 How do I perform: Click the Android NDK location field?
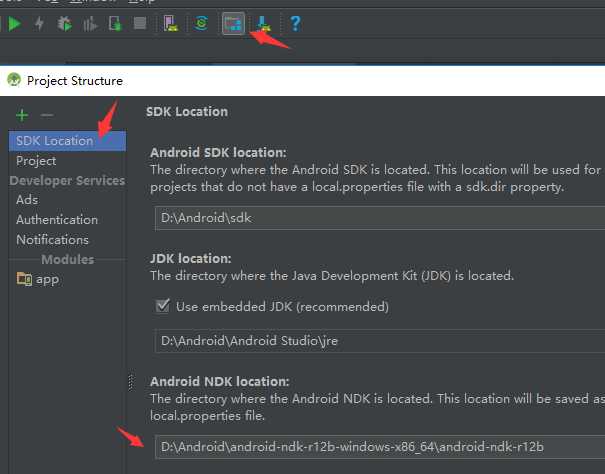(380, 447)
